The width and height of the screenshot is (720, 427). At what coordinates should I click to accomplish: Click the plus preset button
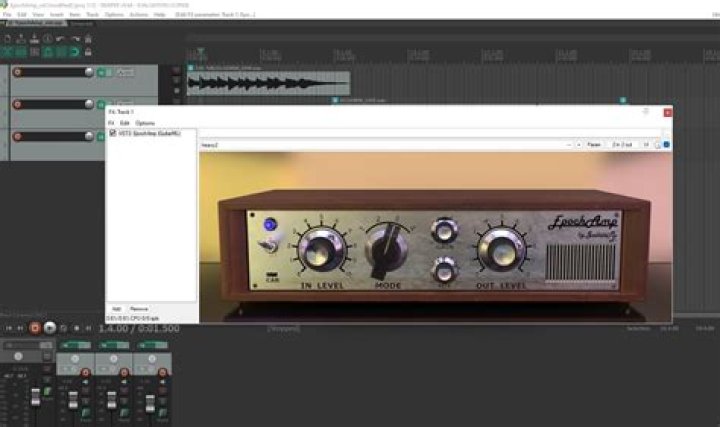(579, 145)
